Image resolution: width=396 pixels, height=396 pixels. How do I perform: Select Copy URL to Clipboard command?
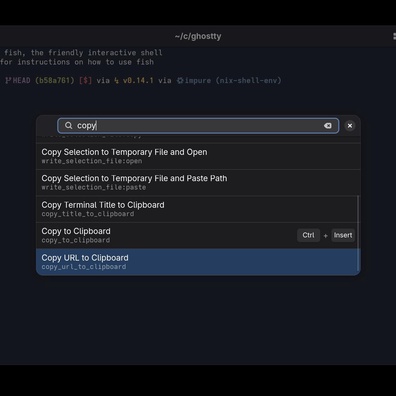197,262
